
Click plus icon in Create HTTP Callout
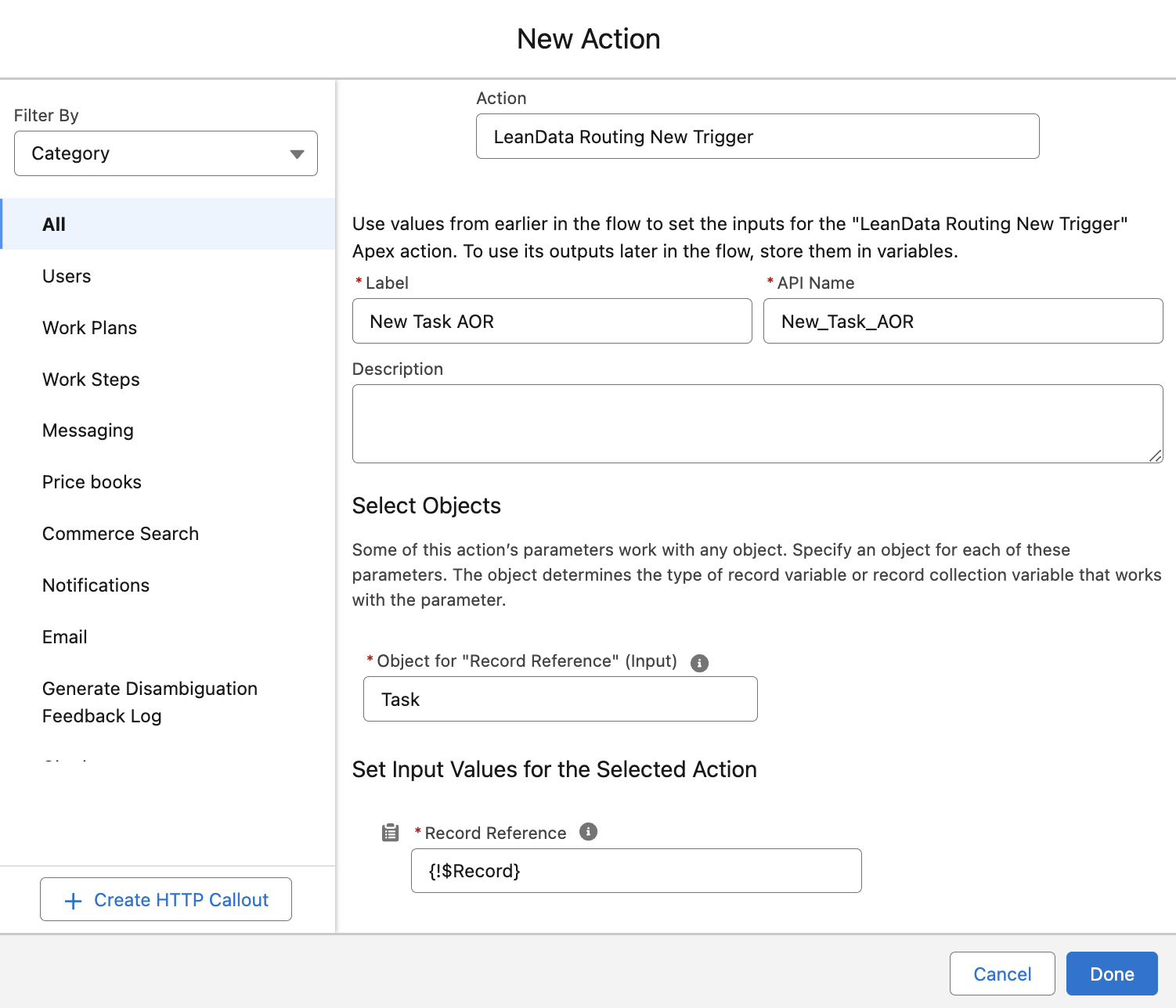point(73,901)
